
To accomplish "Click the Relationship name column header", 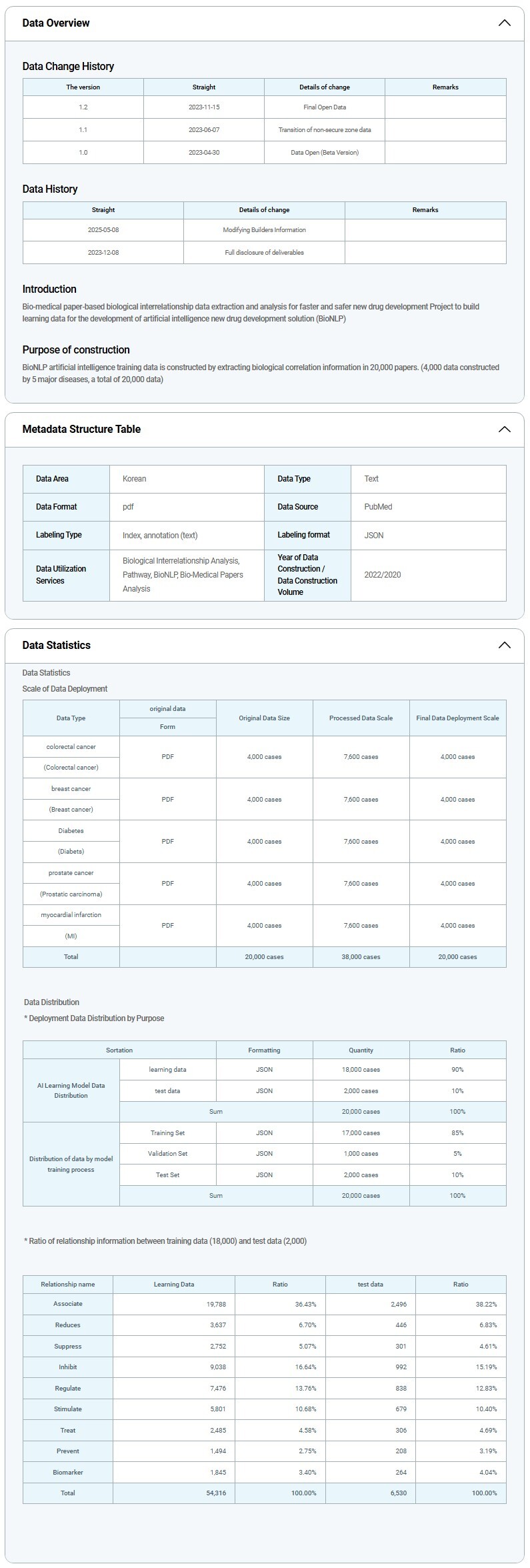I will click(68, 1284).
